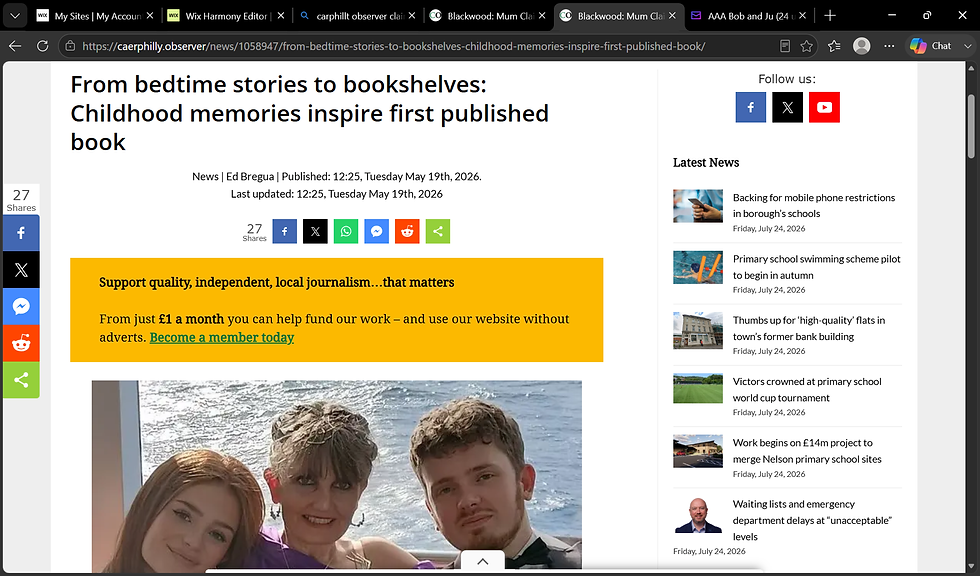Open Backing for mobile phone restrictions article
This screenshot has height=576, width=980.
(814, 205)
